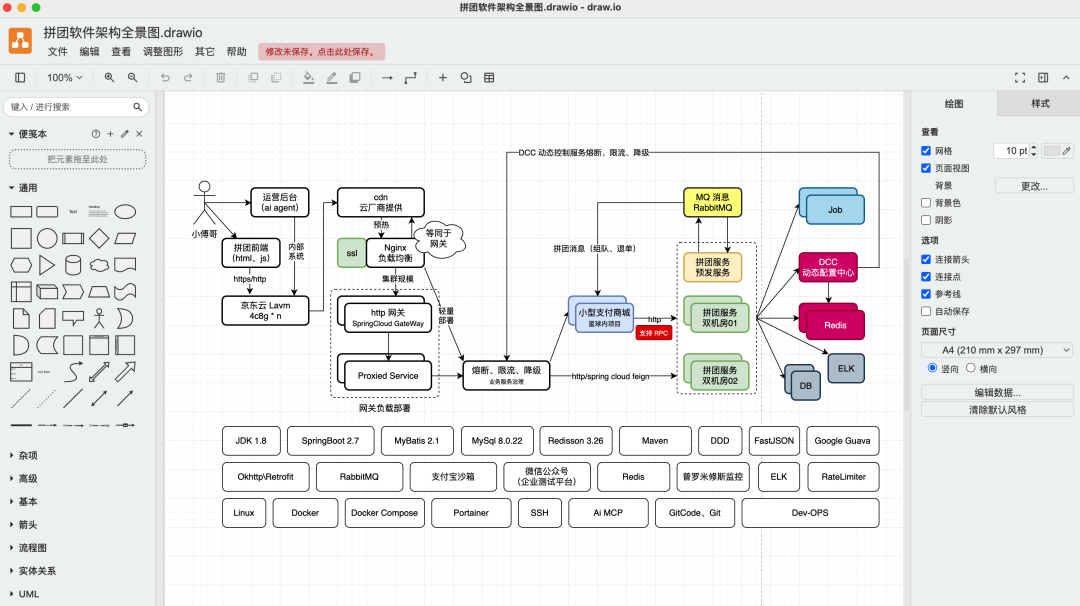Open the 文件 menu

58,51
